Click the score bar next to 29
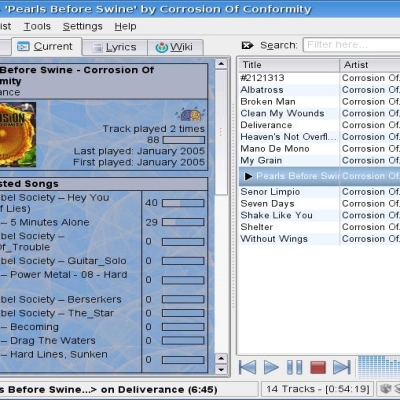Screen dimensions: 400x400 click(183, 222)
